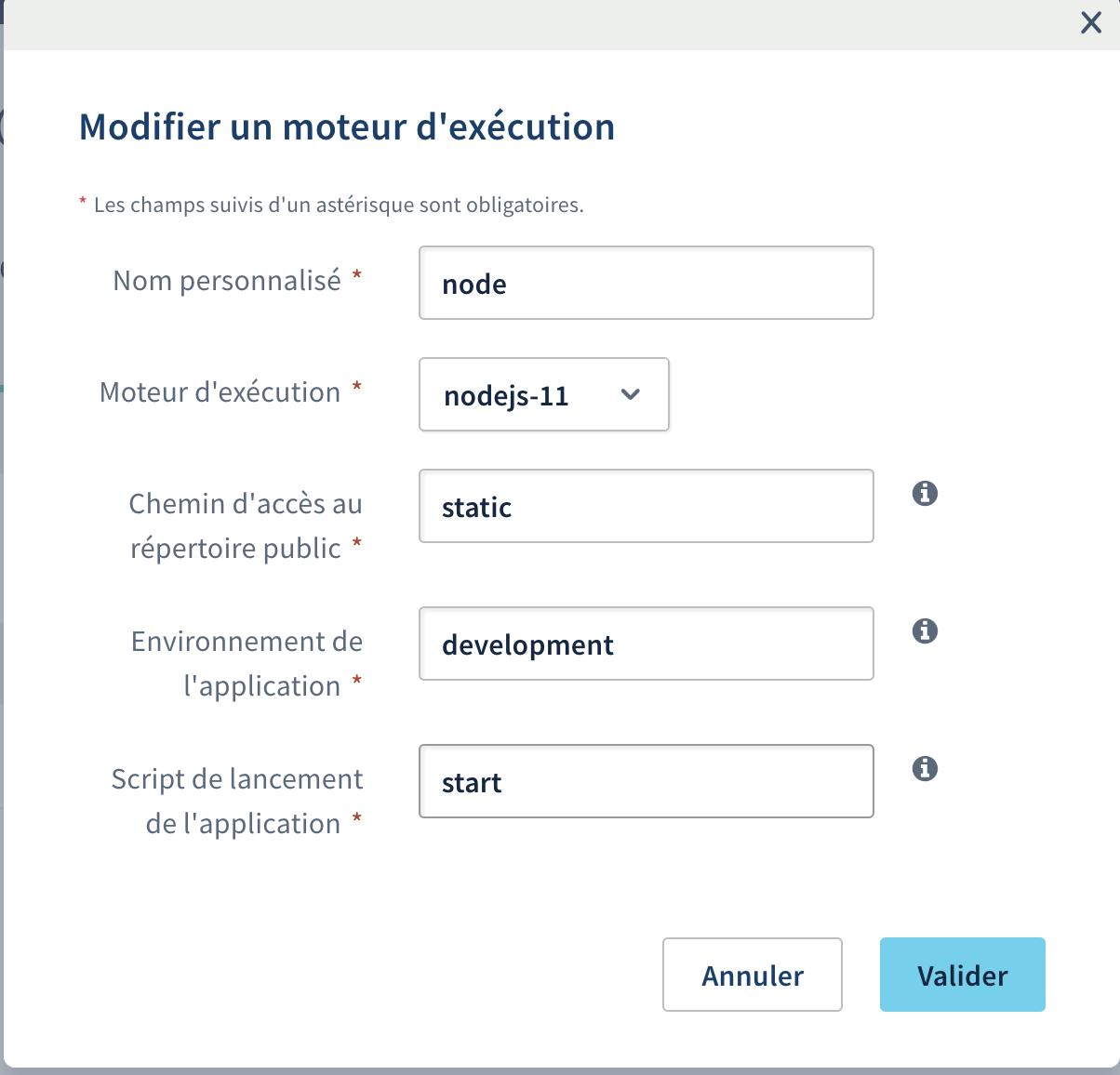Click the Environnement de l'application label
The height and width of the screenshot is (1075, 1120).
click(247, 663)
